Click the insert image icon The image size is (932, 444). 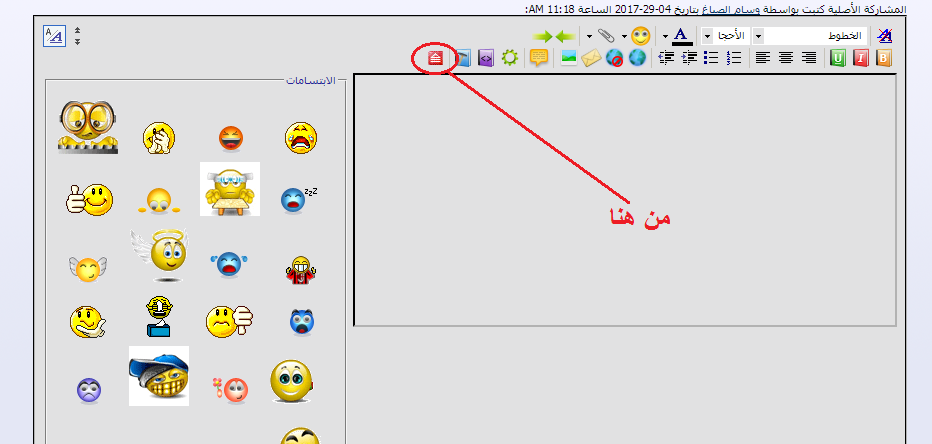pos(569,58)
